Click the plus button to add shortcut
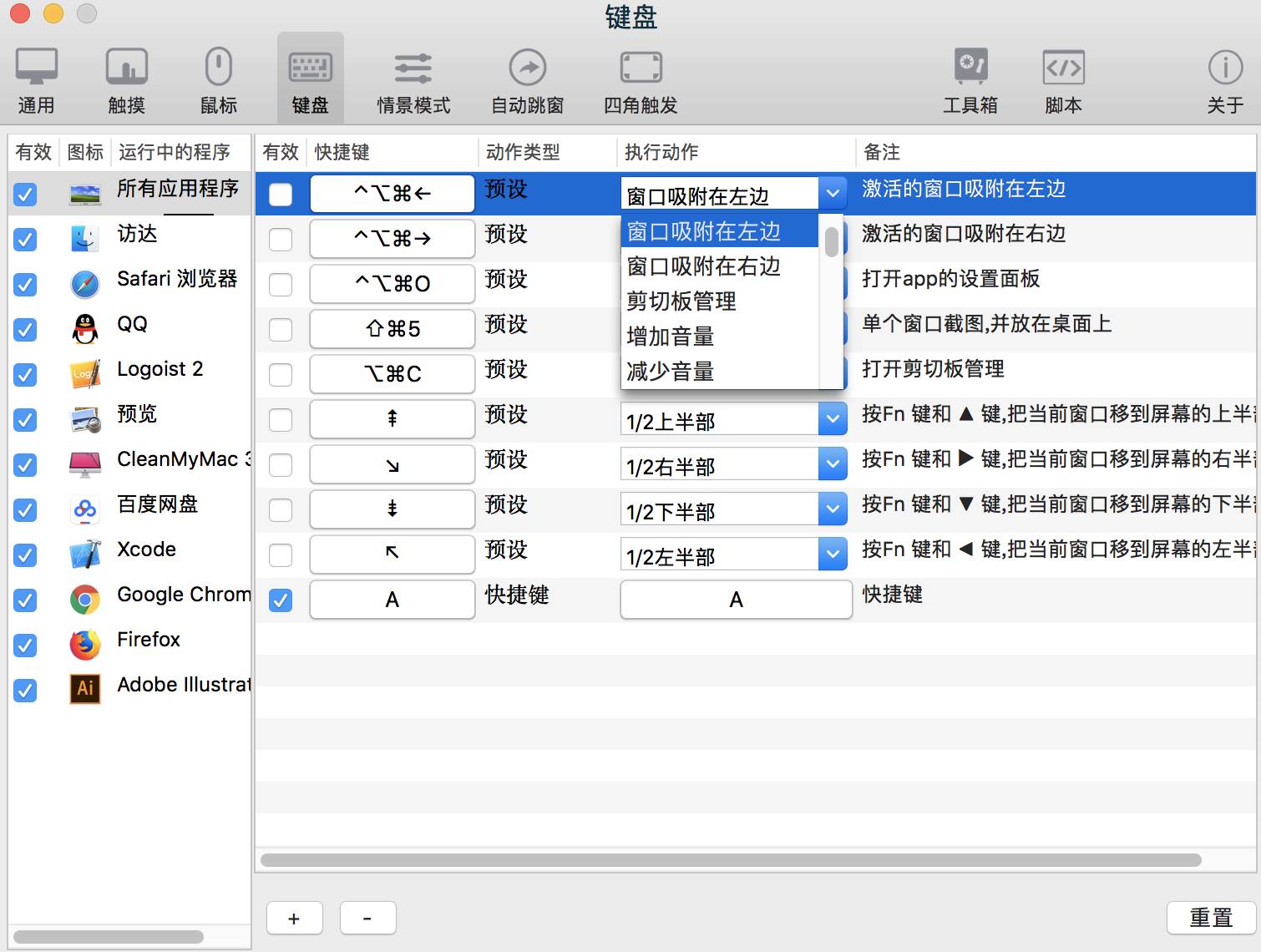The image size is (1261, 952). [x=294, y=919]
